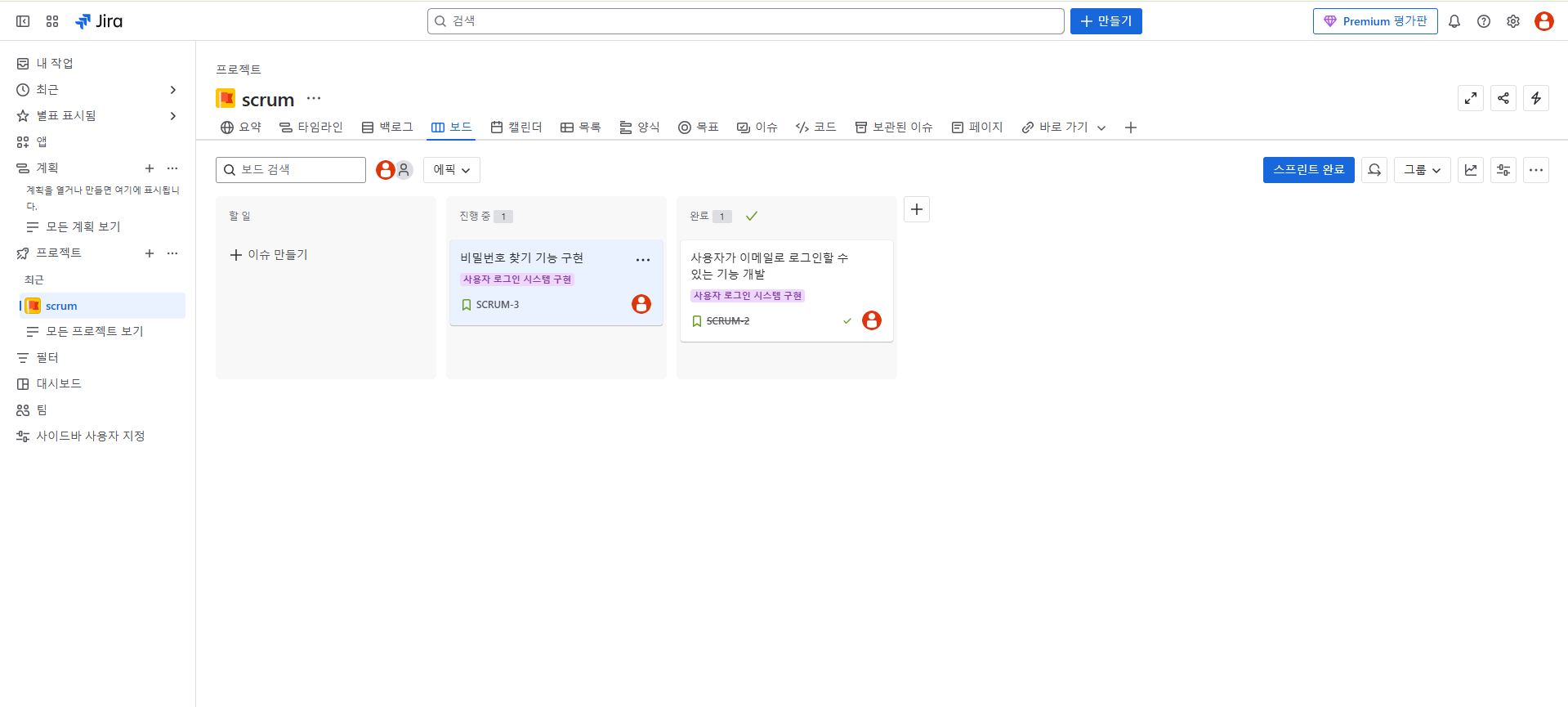Expand the 에픽 filter dropdown
The image size is (1568, 707).
452,170
